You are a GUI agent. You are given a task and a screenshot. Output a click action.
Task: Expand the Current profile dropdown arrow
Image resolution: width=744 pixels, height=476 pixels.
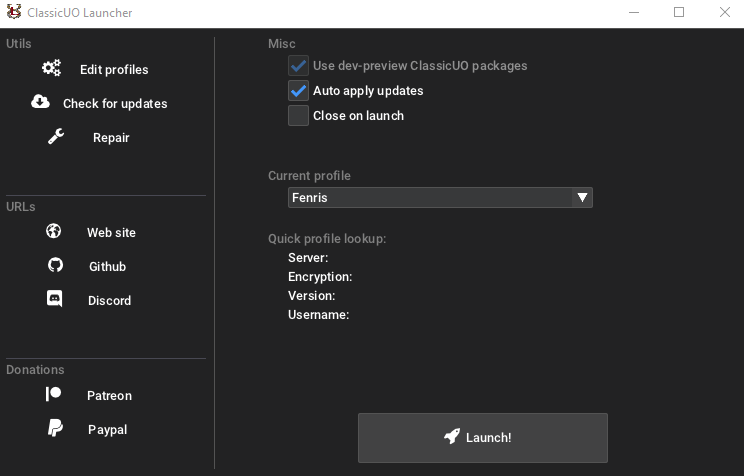(582, 198)
